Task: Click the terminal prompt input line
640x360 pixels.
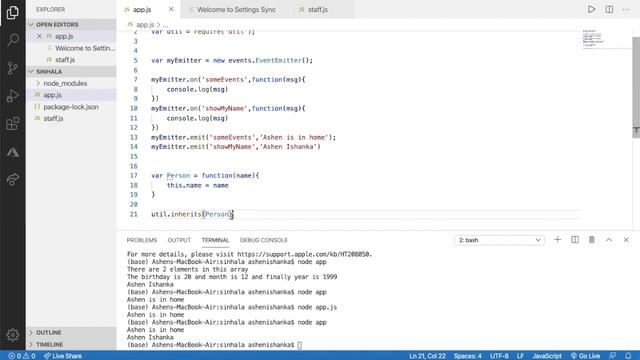Action: coord(214,345)
